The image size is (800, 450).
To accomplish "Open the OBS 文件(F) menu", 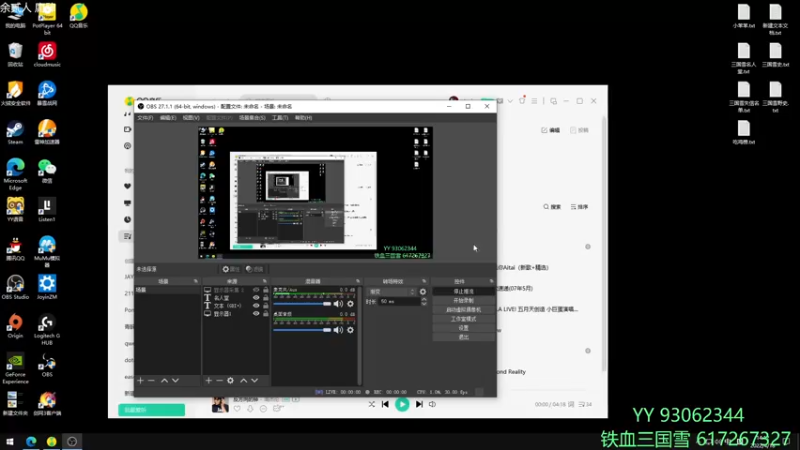I will [145, 118].
